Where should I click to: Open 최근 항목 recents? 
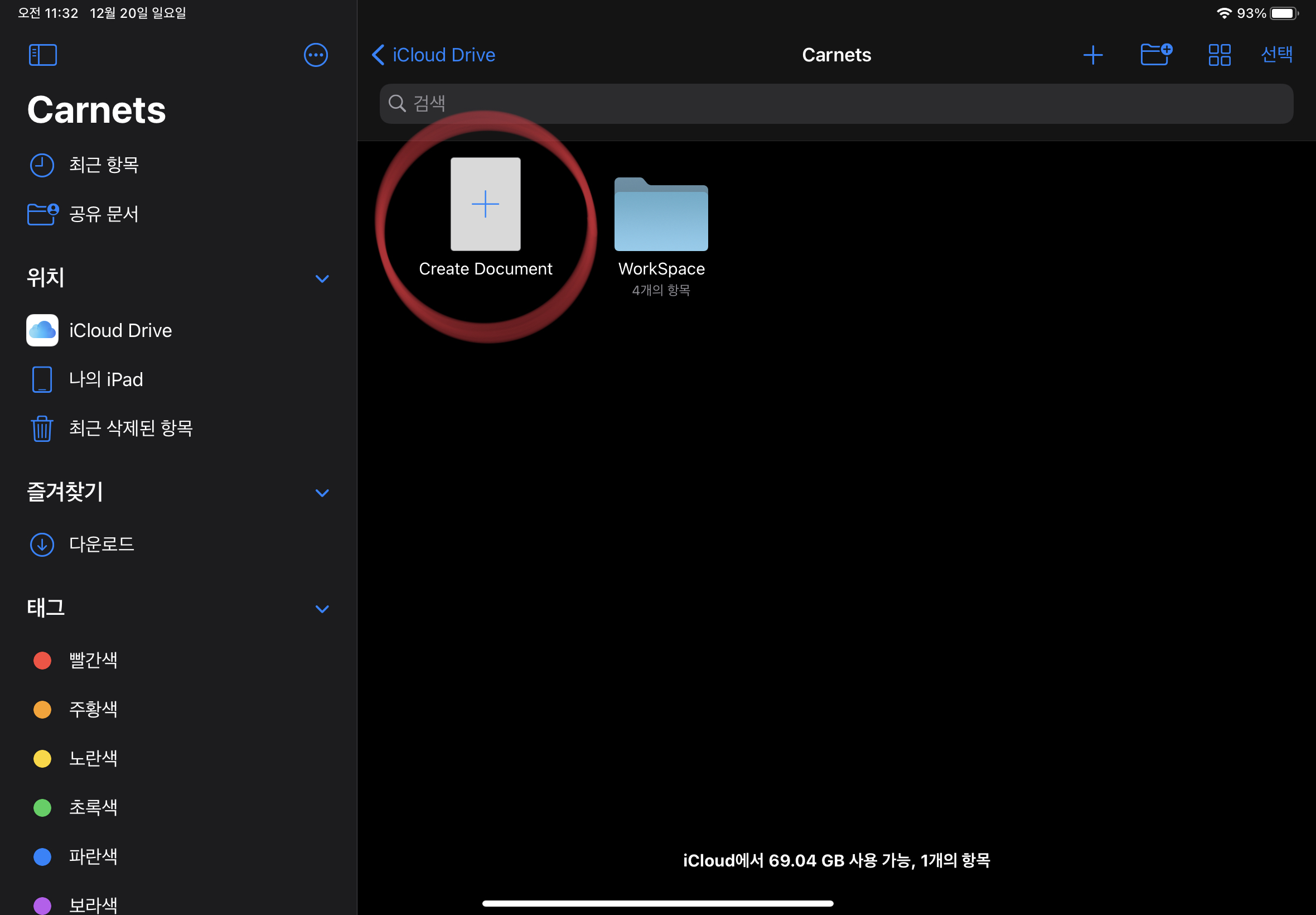[x=103, y=165]
